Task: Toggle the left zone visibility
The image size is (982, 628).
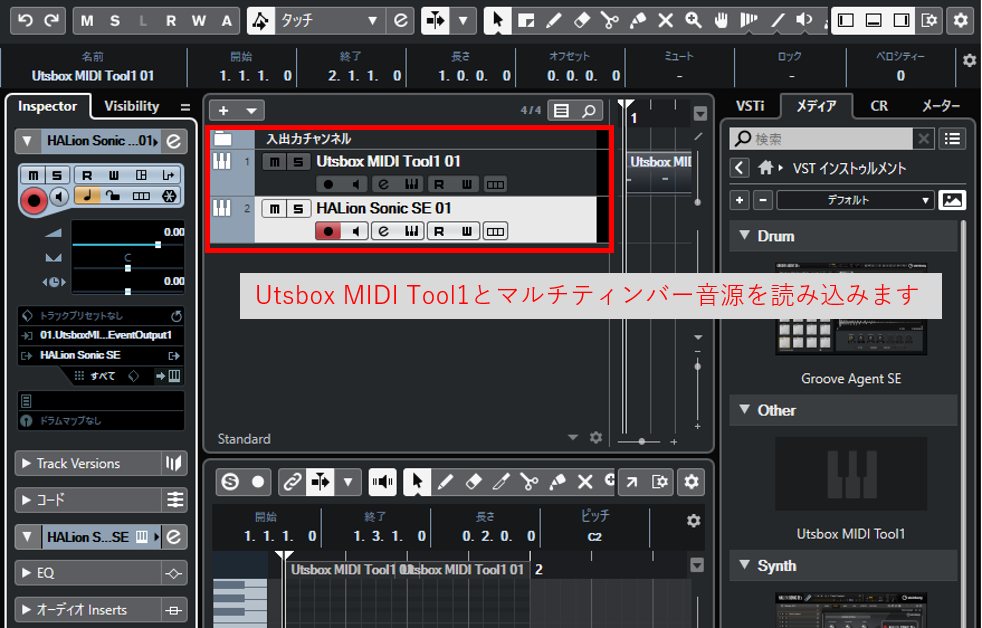Action: [x=846, y=21]
